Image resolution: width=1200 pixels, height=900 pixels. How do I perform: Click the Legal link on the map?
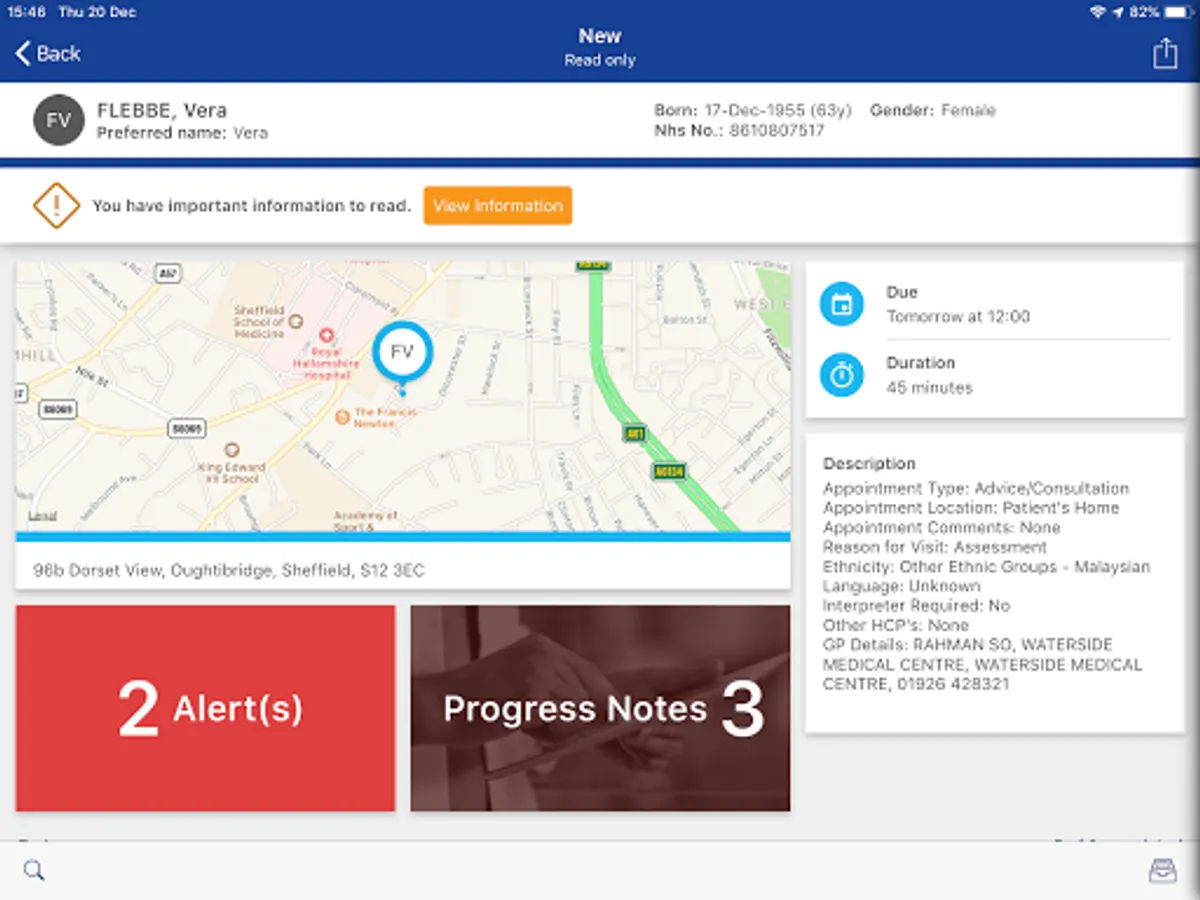[x=42, y=517]
